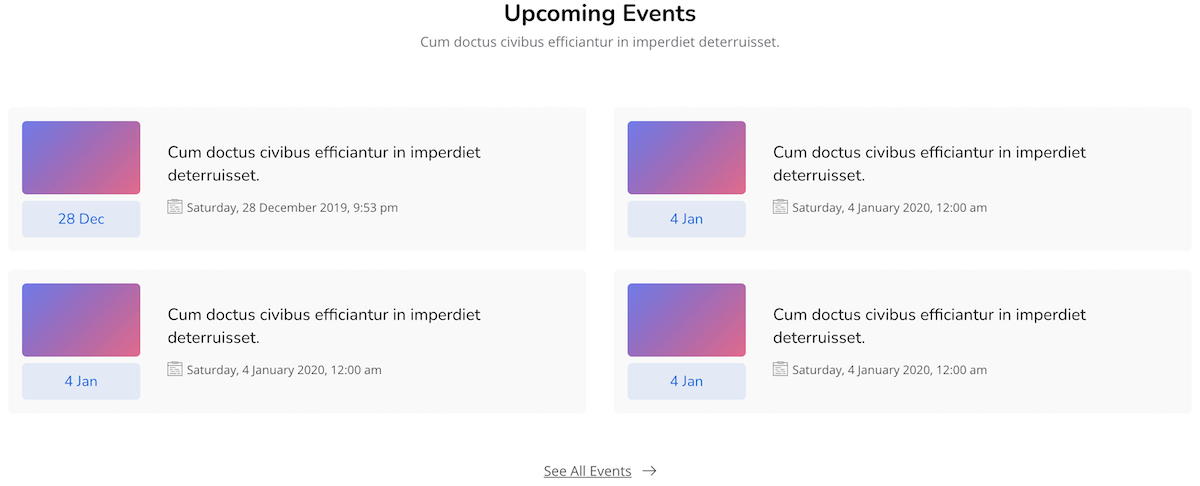Open the event title in the 28 Dec card
1200x486 pixels.
pos(324,163)
